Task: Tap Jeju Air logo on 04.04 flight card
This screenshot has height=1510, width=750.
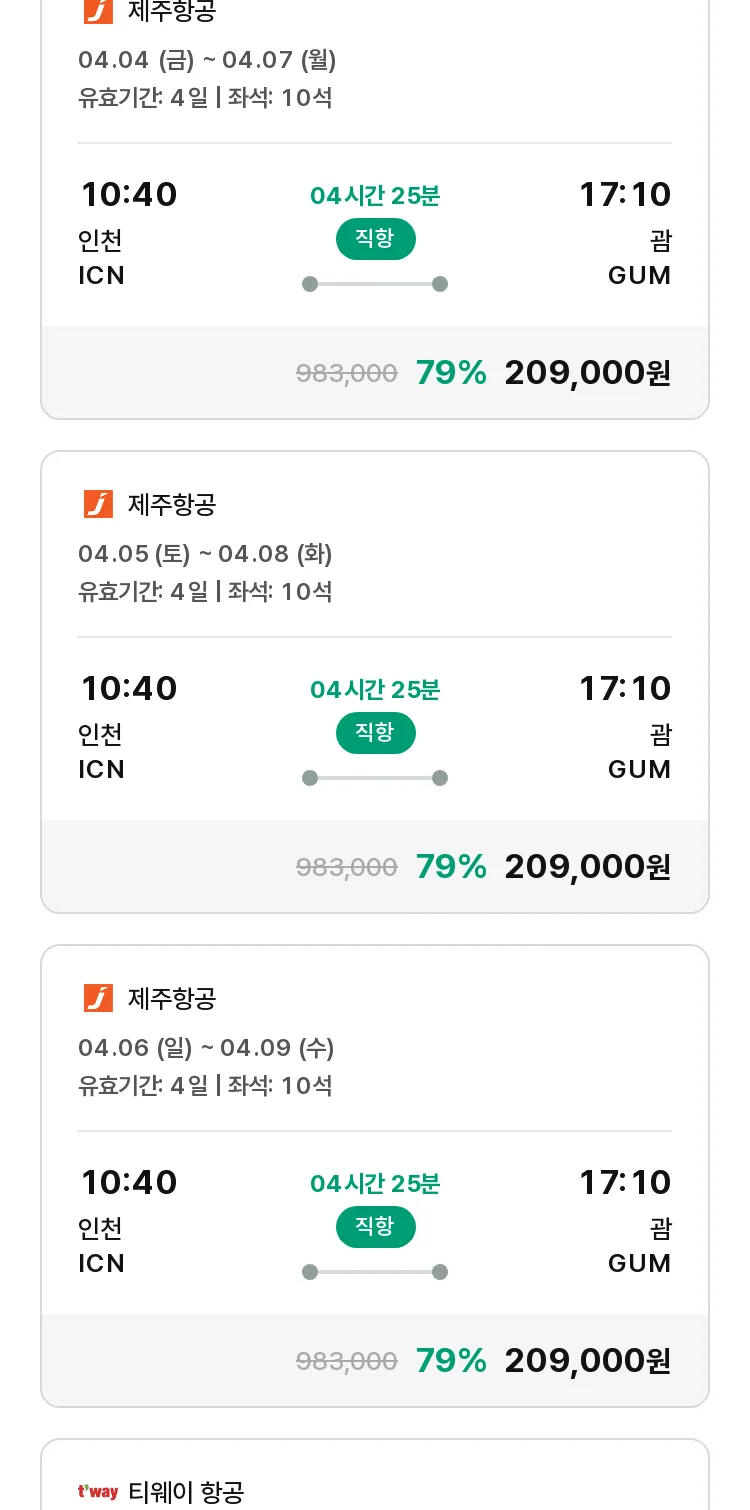Action: point(98,11)
